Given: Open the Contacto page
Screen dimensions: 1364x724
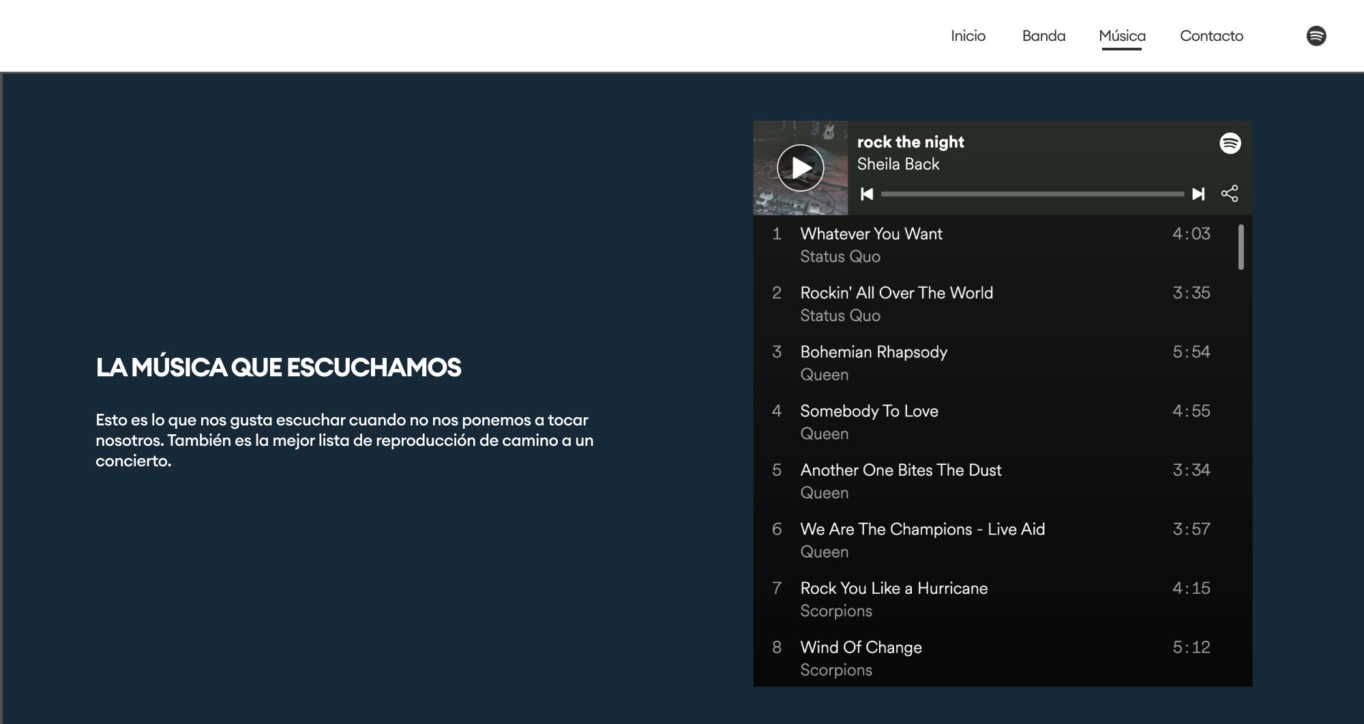Looking at the screenshot, I should pyautogui.click(x=1211, y=35).
